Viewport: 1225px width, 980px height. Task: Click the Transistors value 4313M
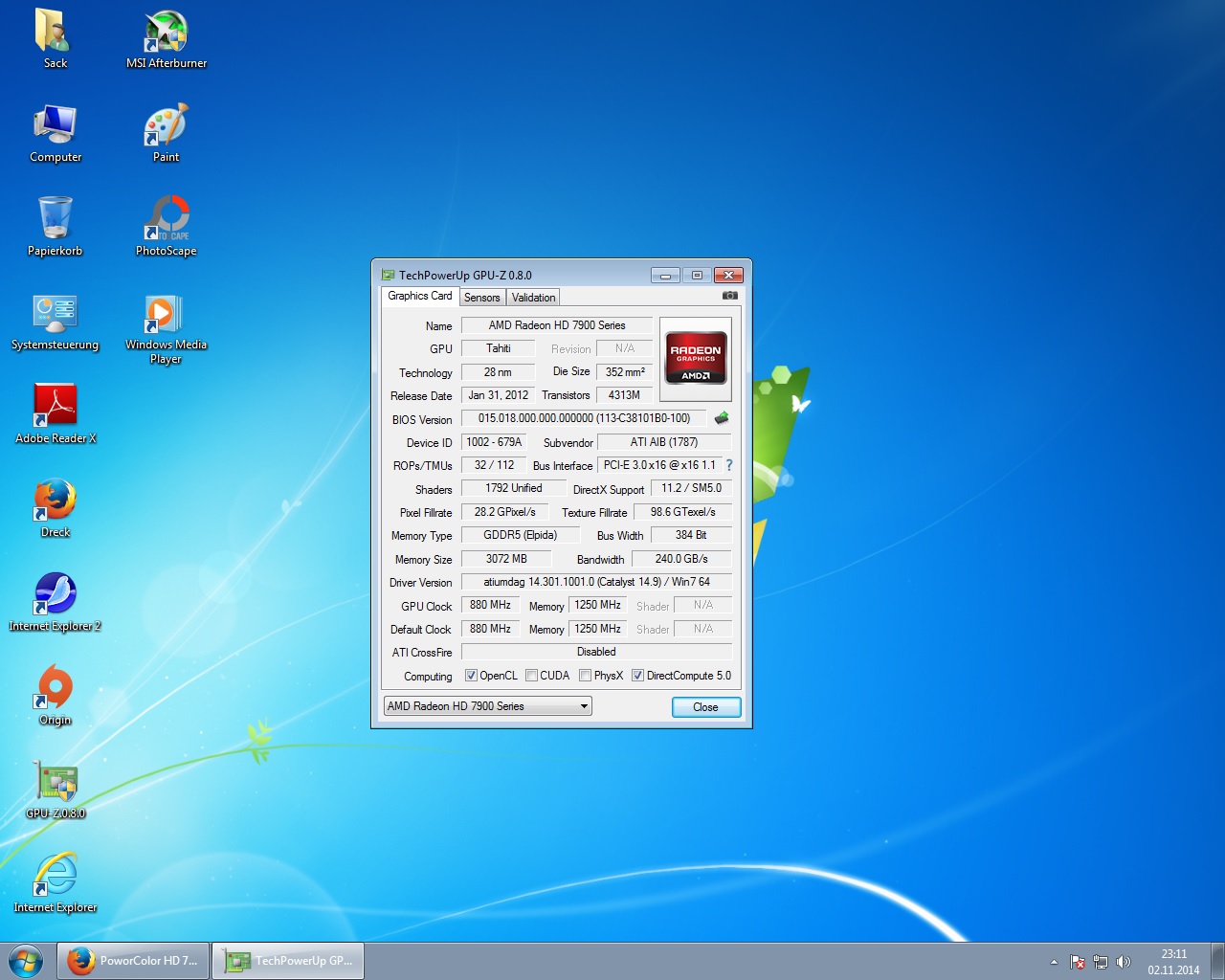625,395
